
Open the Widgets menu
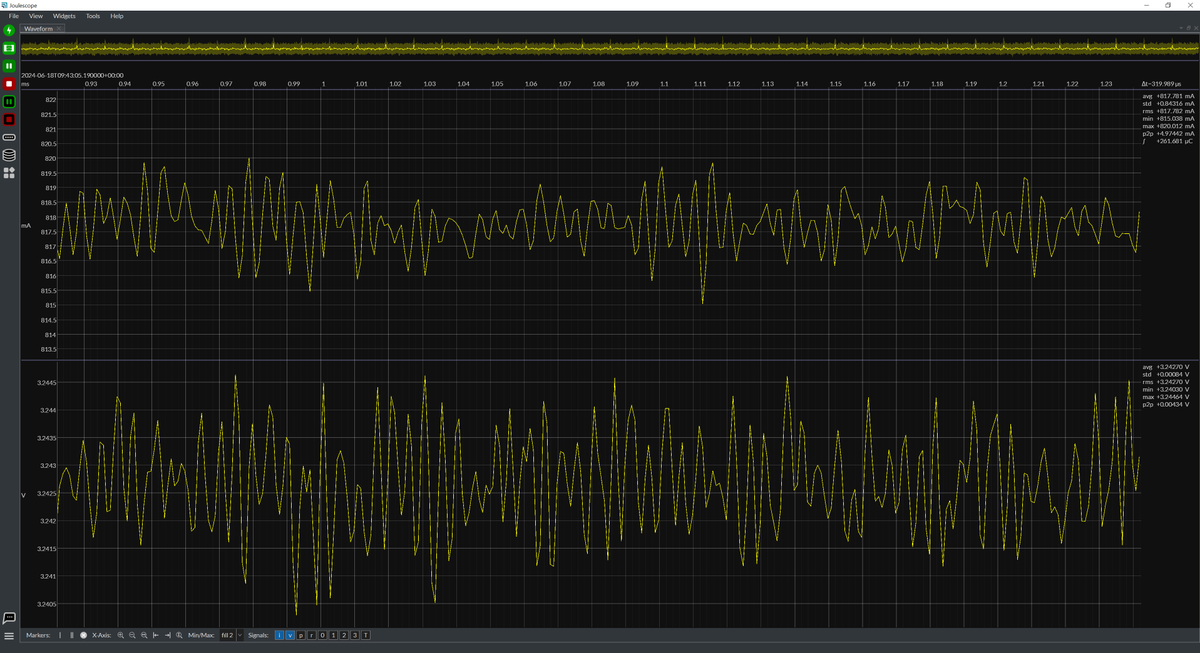tap(64, 16)
